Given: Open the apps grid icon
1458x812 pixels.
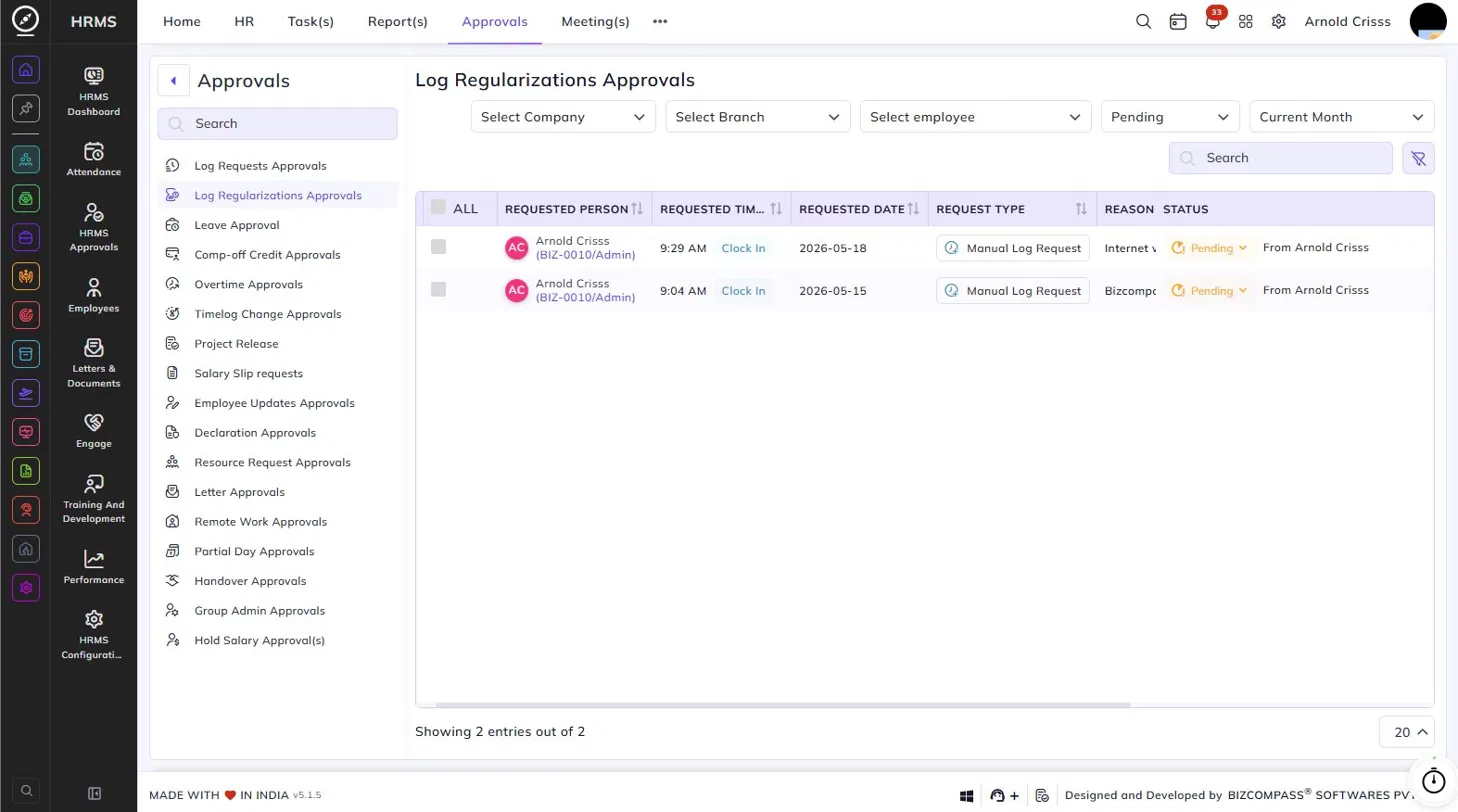Looking at the screenshot, I should coord(1246,21).
